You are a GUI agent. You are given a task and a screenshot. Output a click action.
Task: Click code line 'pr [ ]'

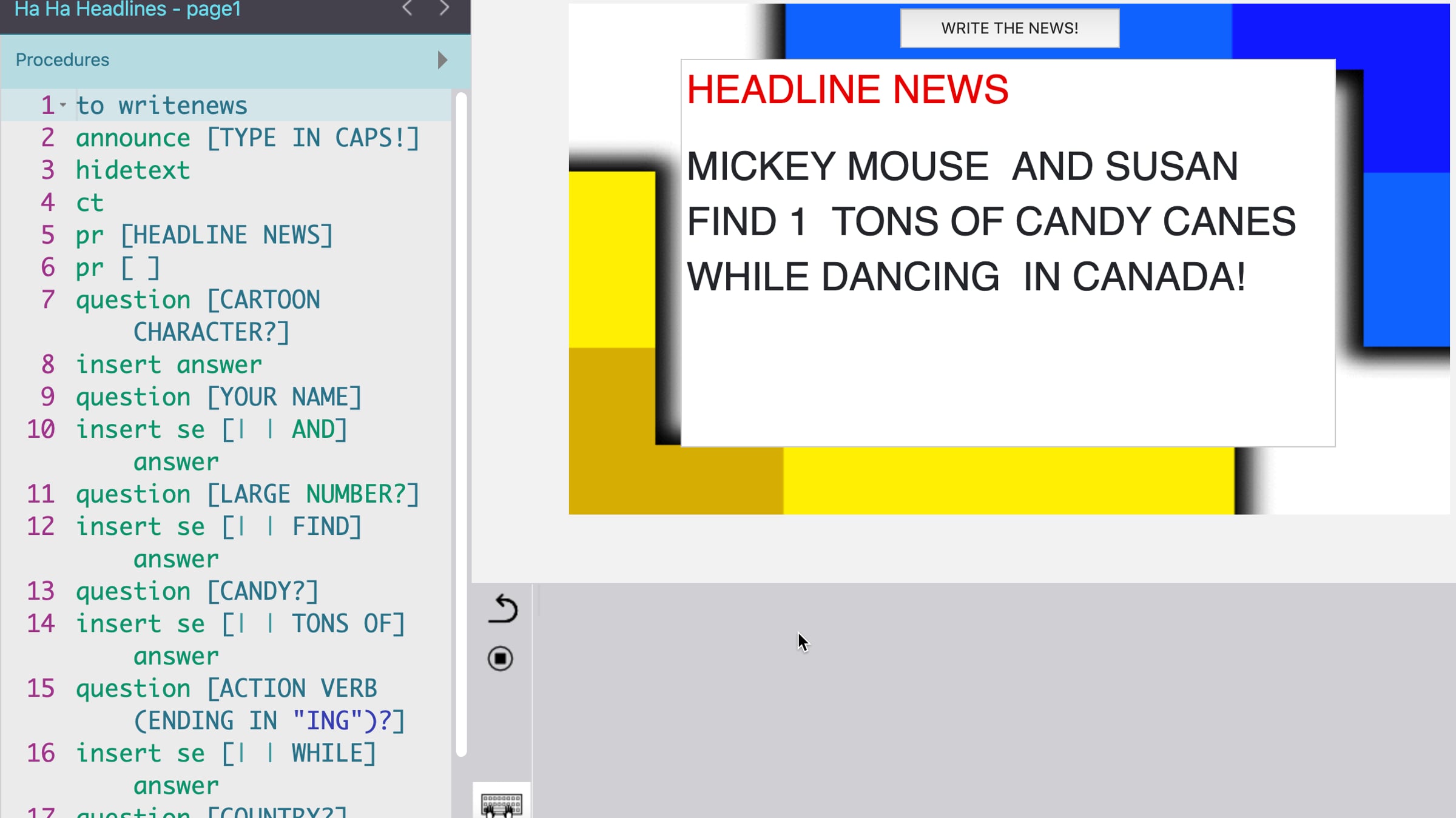point(118,267)
